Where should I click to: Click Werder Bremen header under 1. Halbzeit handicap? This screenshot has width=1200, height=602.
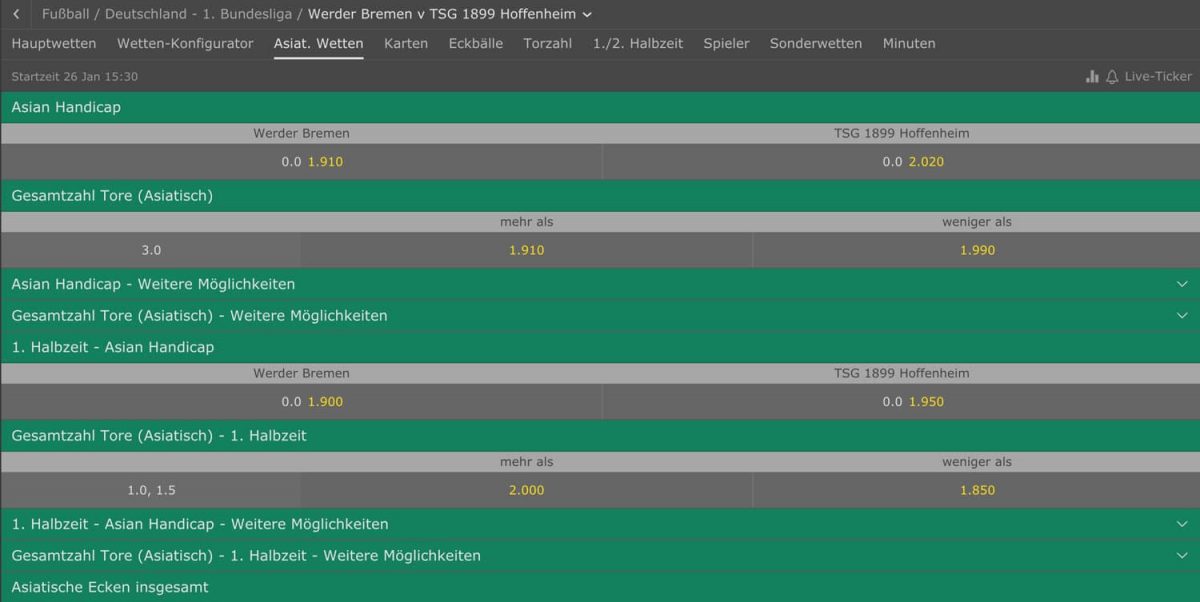[301, 373]
